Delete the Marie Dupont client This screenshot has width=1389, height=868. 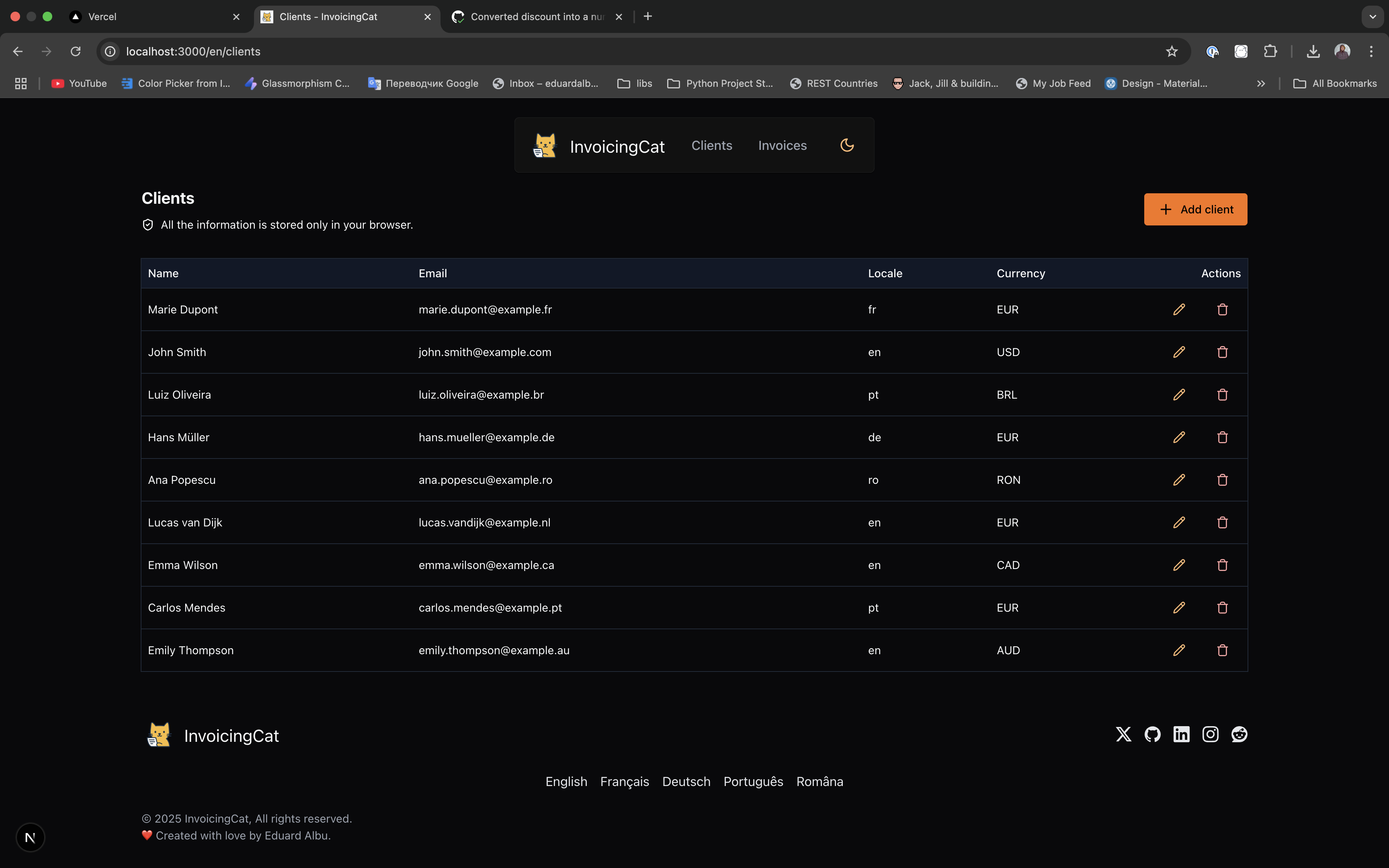(x=1223, y=309)
